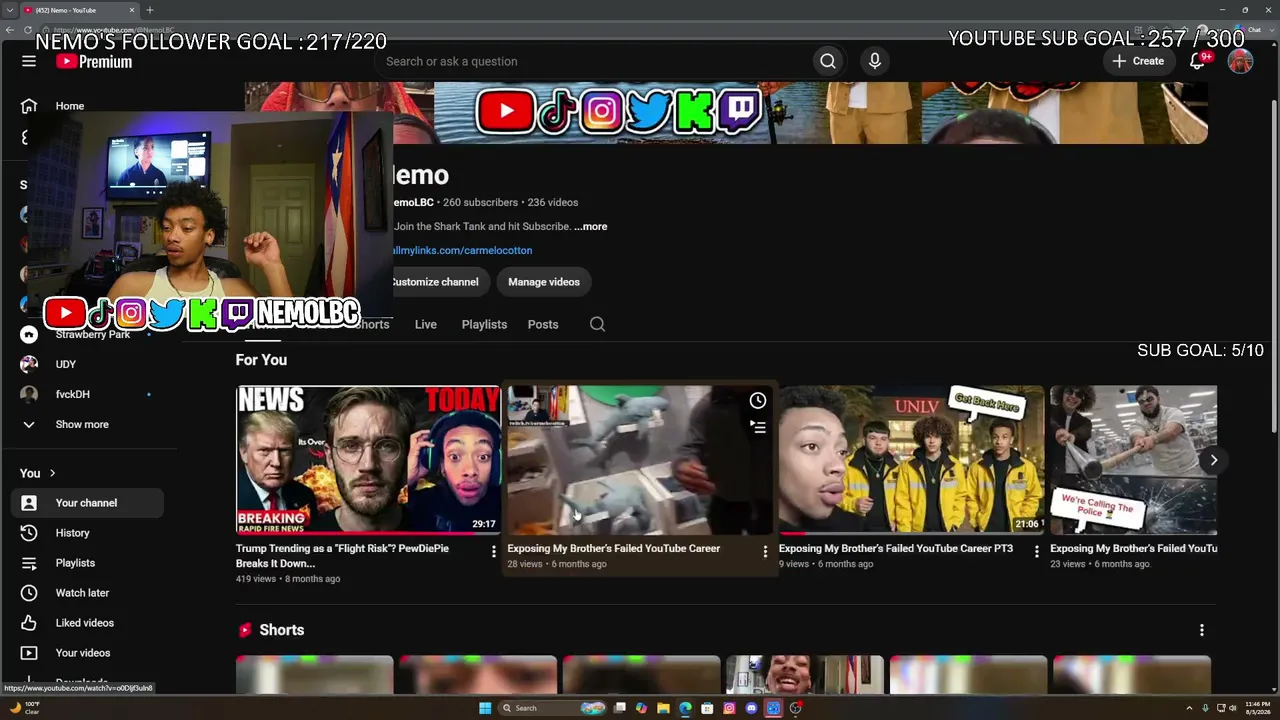
Task: Switch to the Playlists tab
Action: click(484, 324)
